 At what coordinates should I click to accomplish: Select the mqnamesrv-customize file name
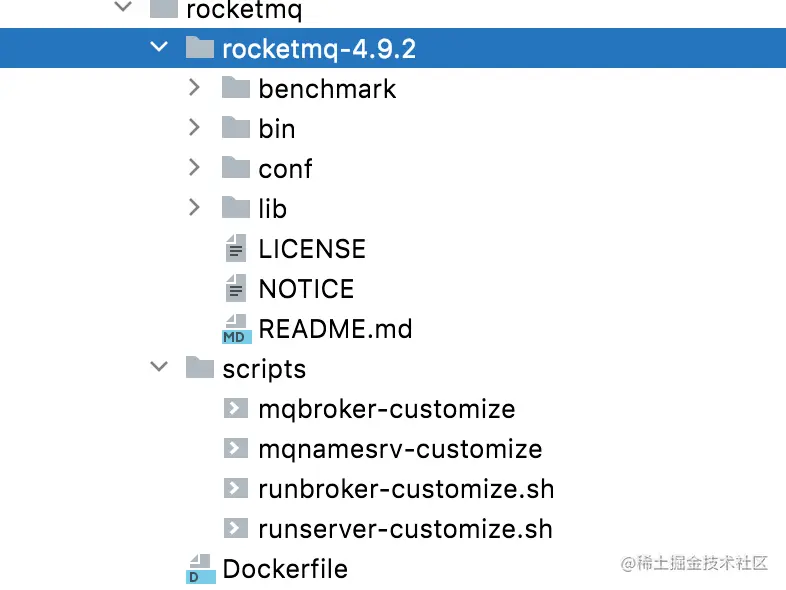[401, 450]
